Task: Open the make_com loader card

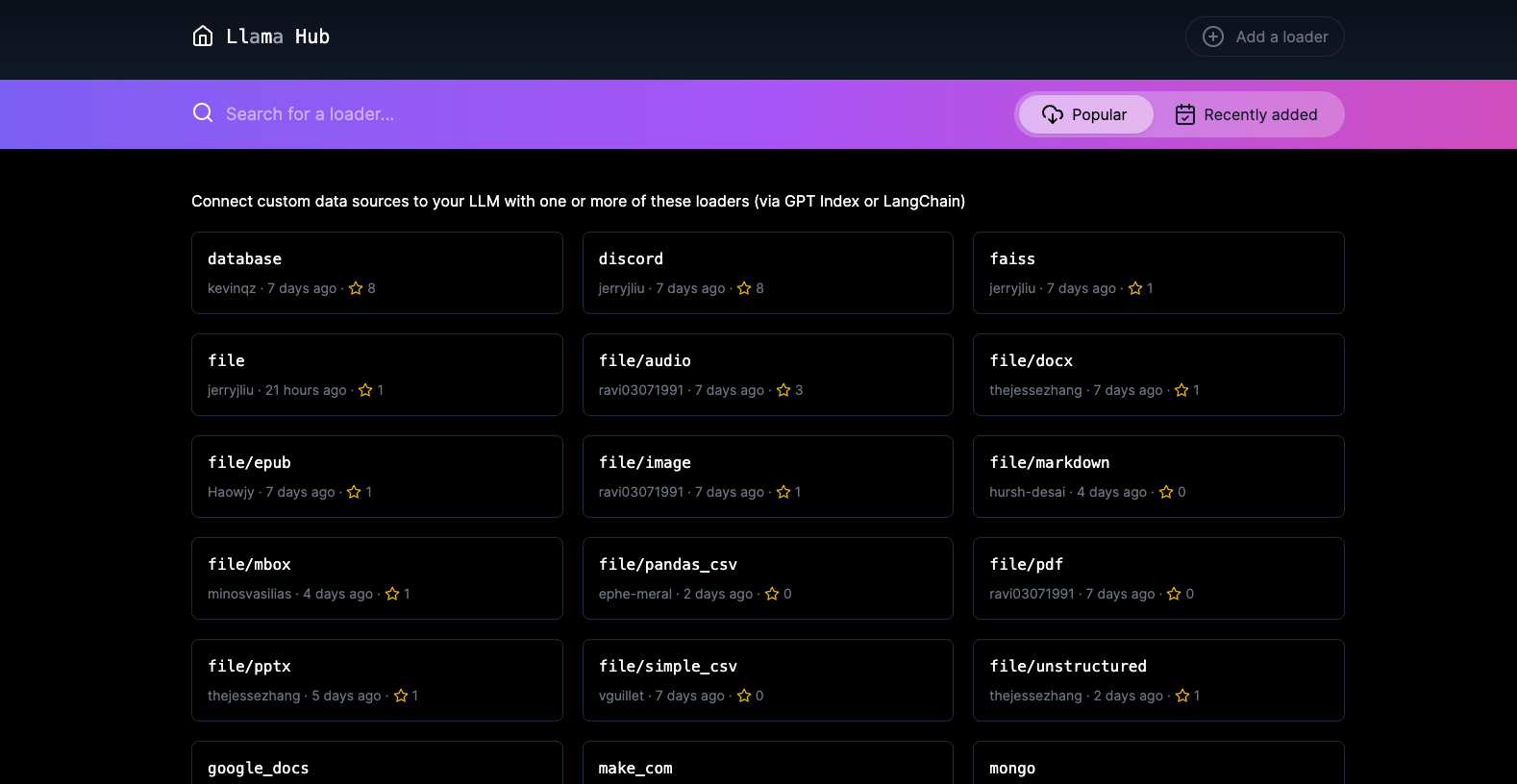Action: click(x=767, y=763)
